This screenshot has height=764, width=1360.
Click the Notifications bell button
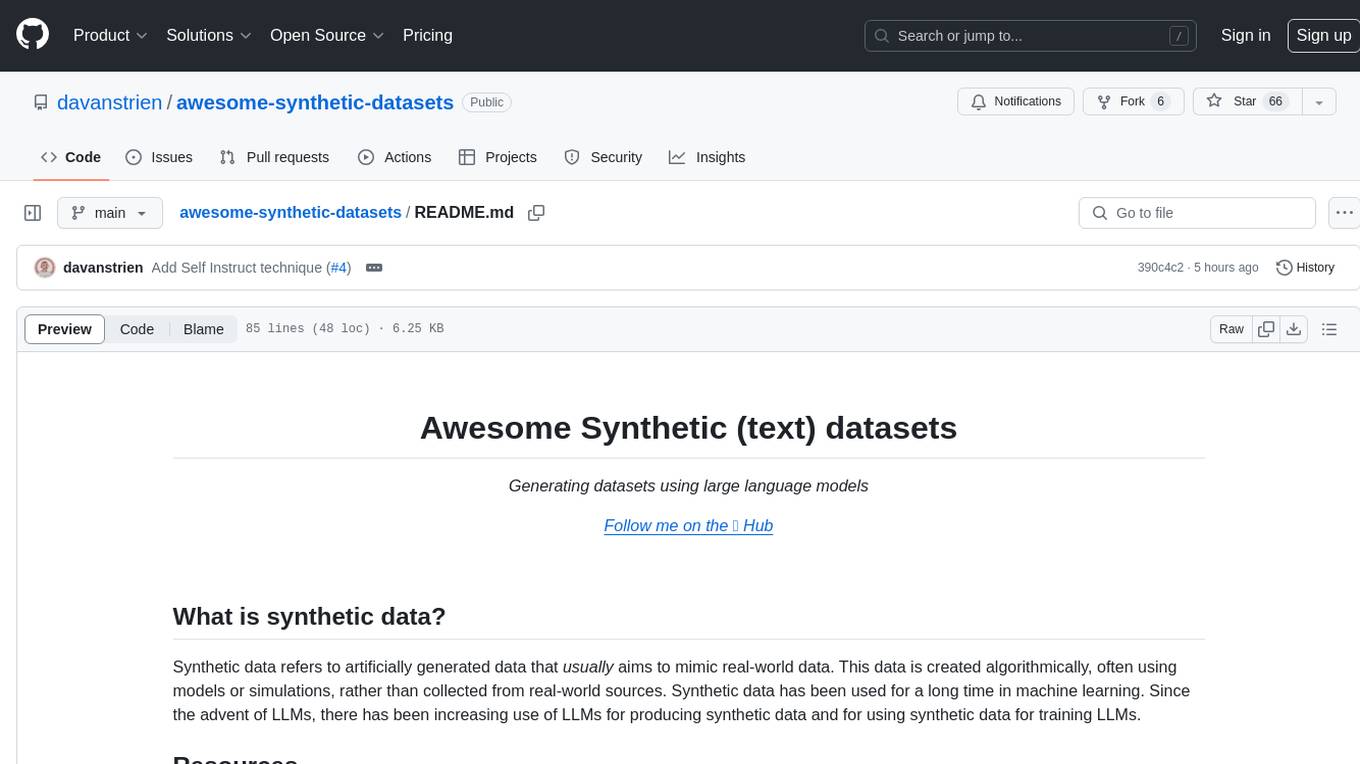coord(1016,102)
